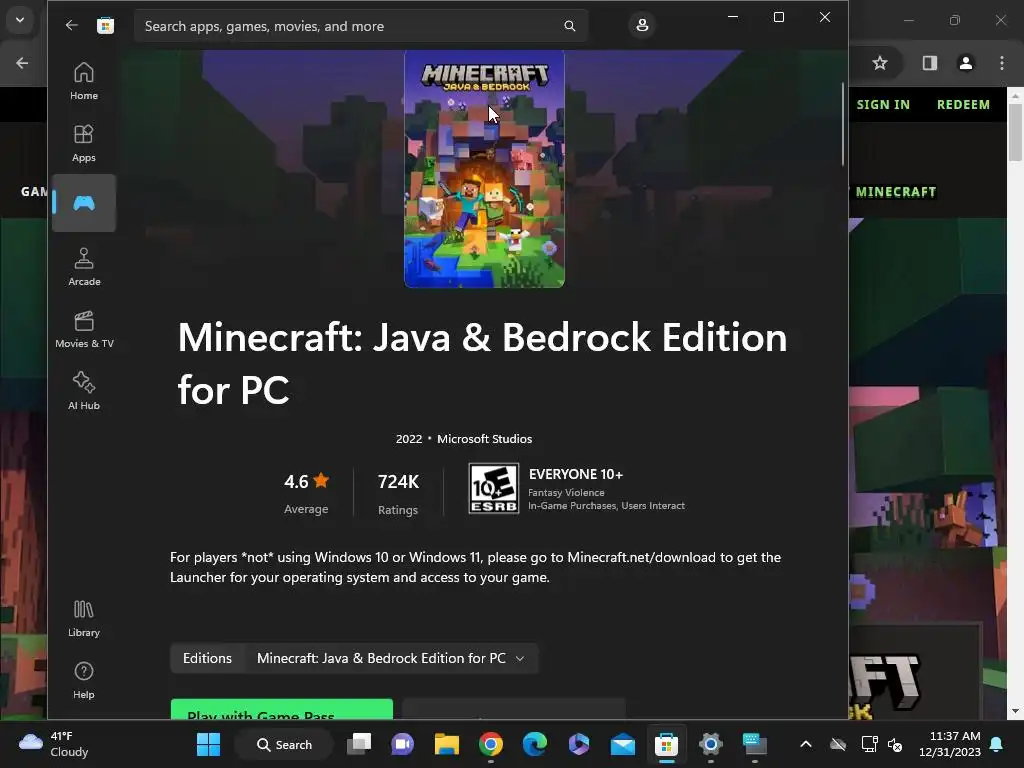
Task: Open Google Chrome from the taskbar
Action: click(490, 744)
